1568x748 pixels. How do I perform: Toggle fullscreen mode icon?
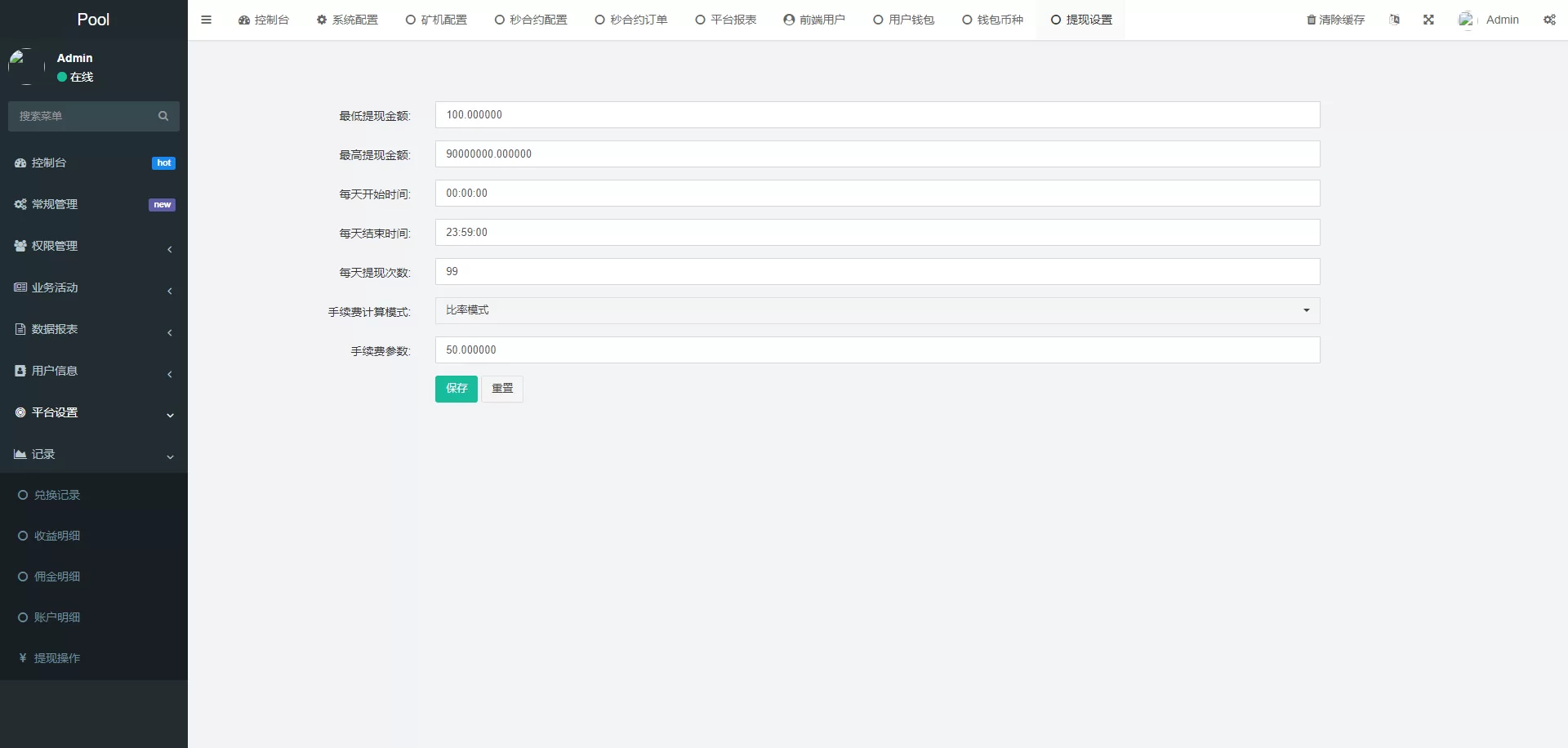pos(1428,20)
